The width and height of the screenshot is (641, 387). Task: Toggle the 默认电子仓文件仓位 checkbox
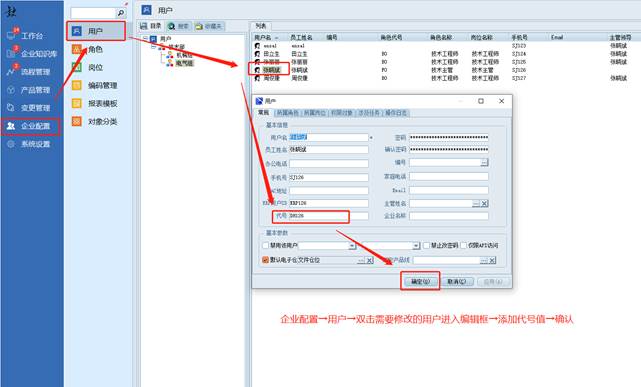pyautogui.click(x=265, y=260)
